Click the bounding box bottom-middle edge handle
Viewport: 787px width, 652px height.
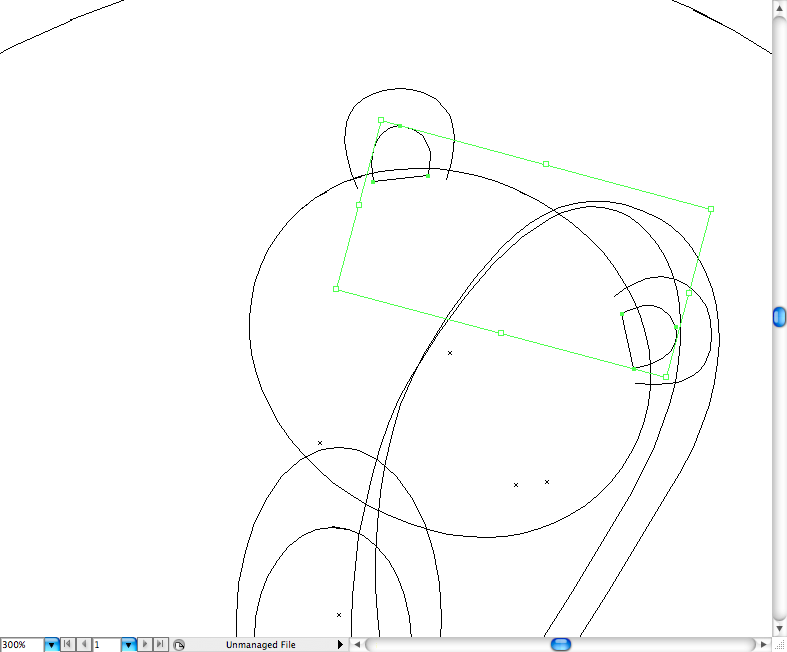501,333
